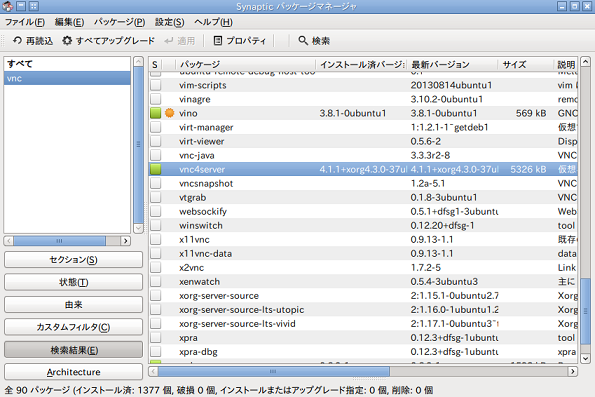Screen dimensions: 595x397
Task: Open the ファイル(F) menu
Action: pyautogui.click(x=25, y=22)
